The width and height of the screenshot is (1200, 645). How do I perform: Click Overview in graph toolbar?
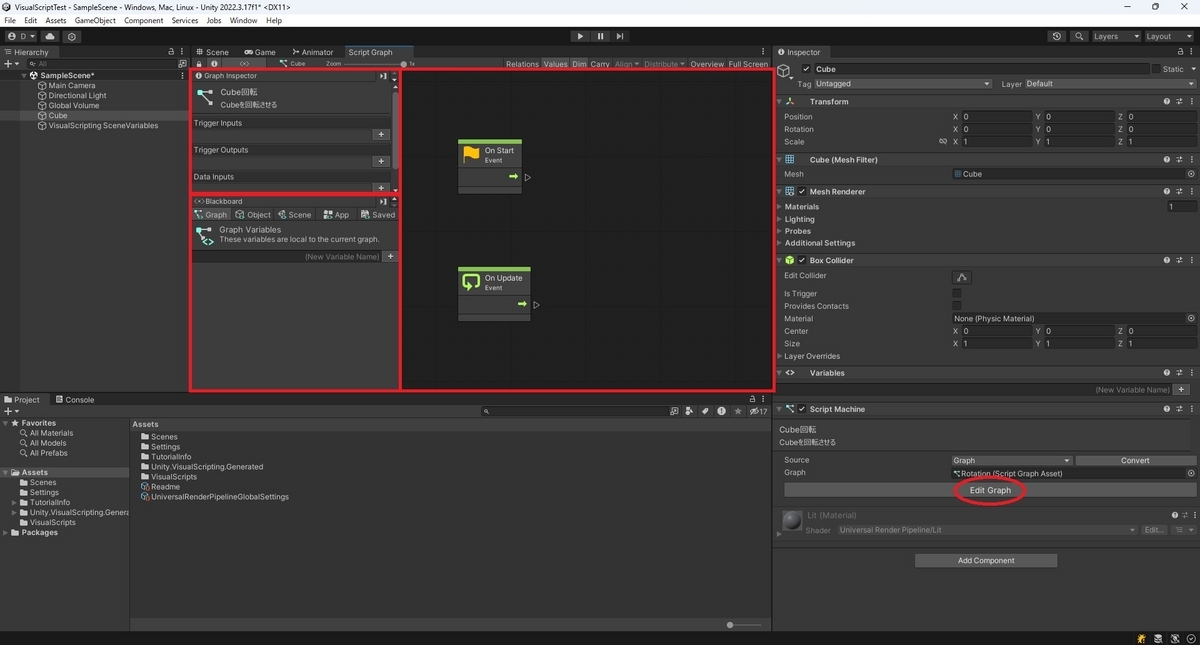tap(707, 64)
